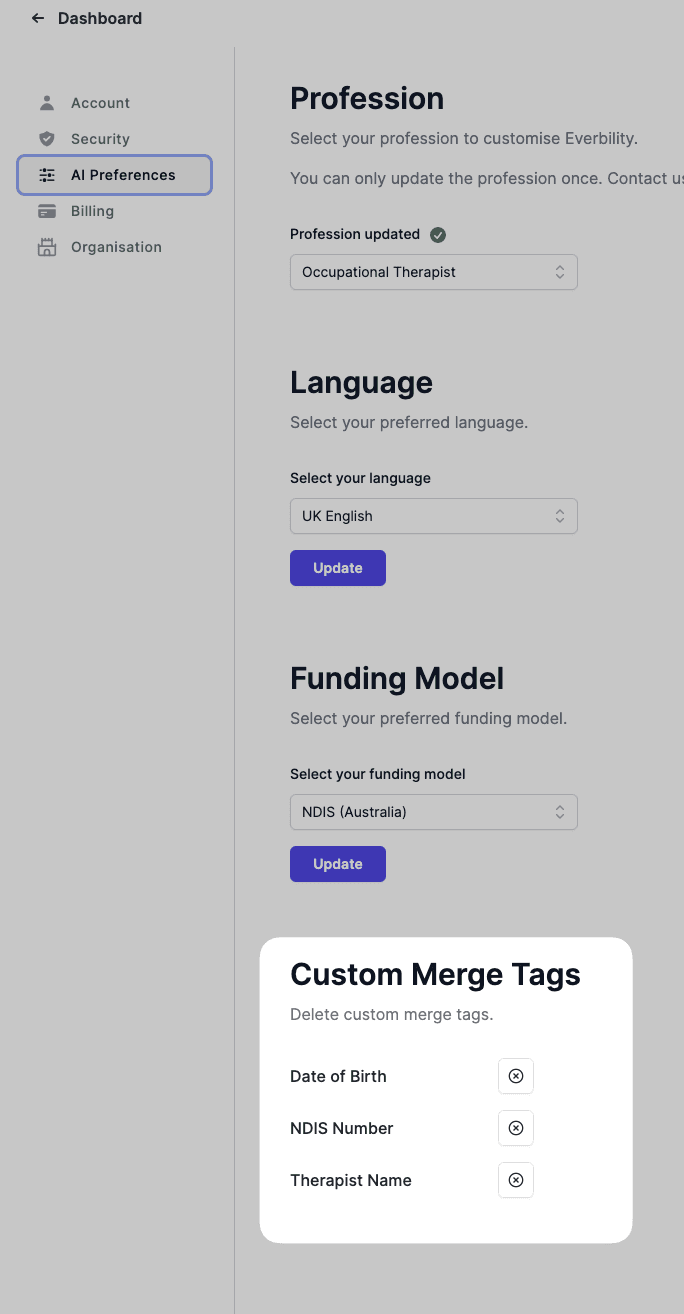Click the back arrow next to Dashboard
Screen dimensions: 684x1314
click(x=37, y=18)
